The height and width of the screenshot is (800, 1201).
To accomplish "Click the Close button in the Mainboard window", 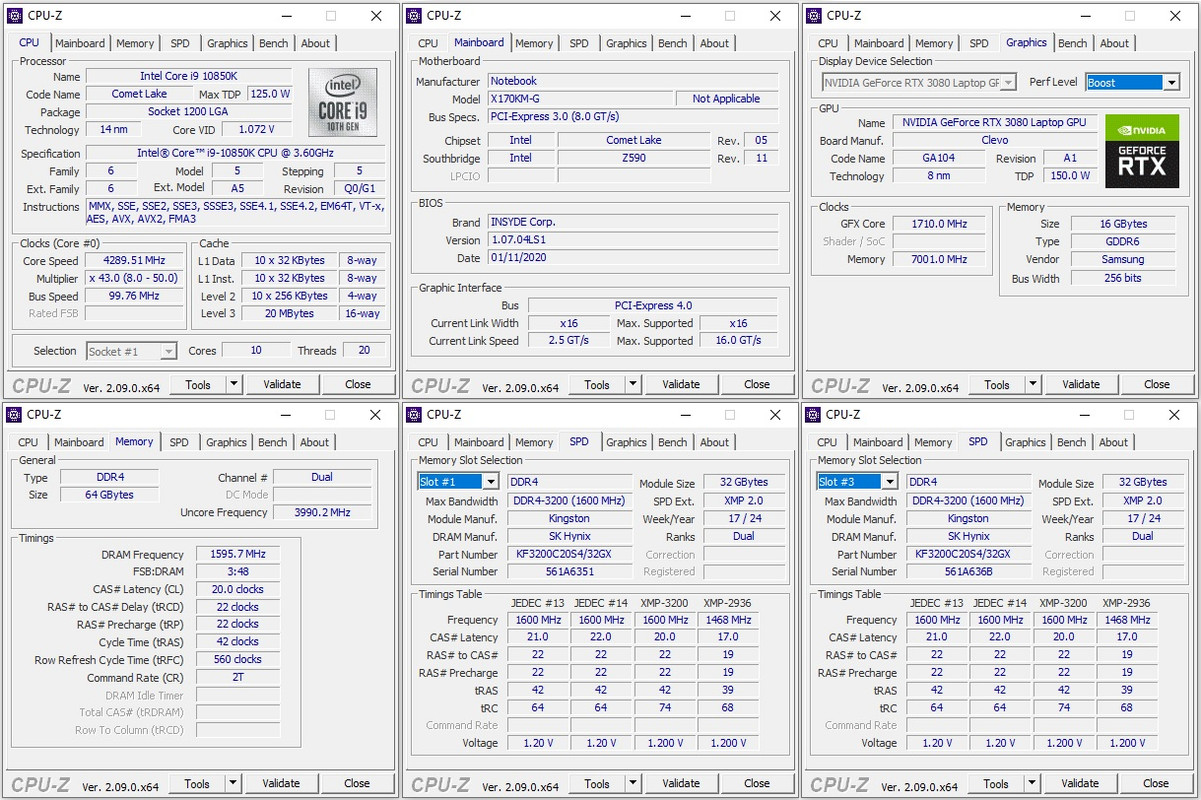I will click(757, 384).
